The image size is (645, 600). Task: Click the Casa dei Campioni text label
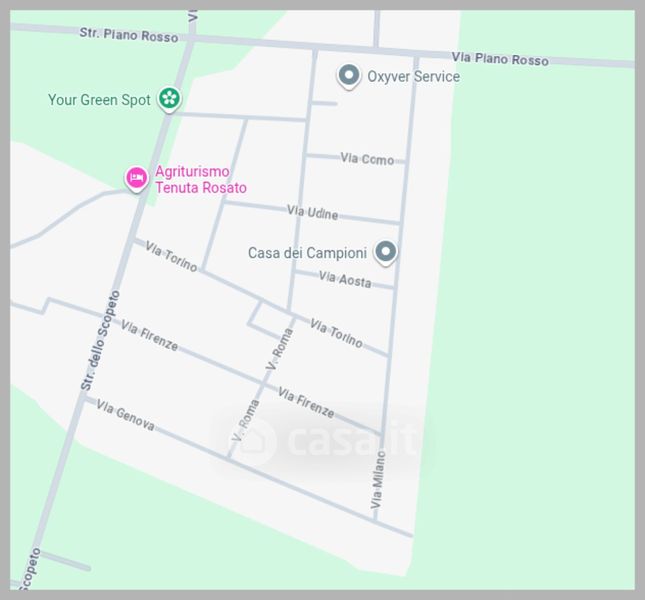click(x=307, y=253)
